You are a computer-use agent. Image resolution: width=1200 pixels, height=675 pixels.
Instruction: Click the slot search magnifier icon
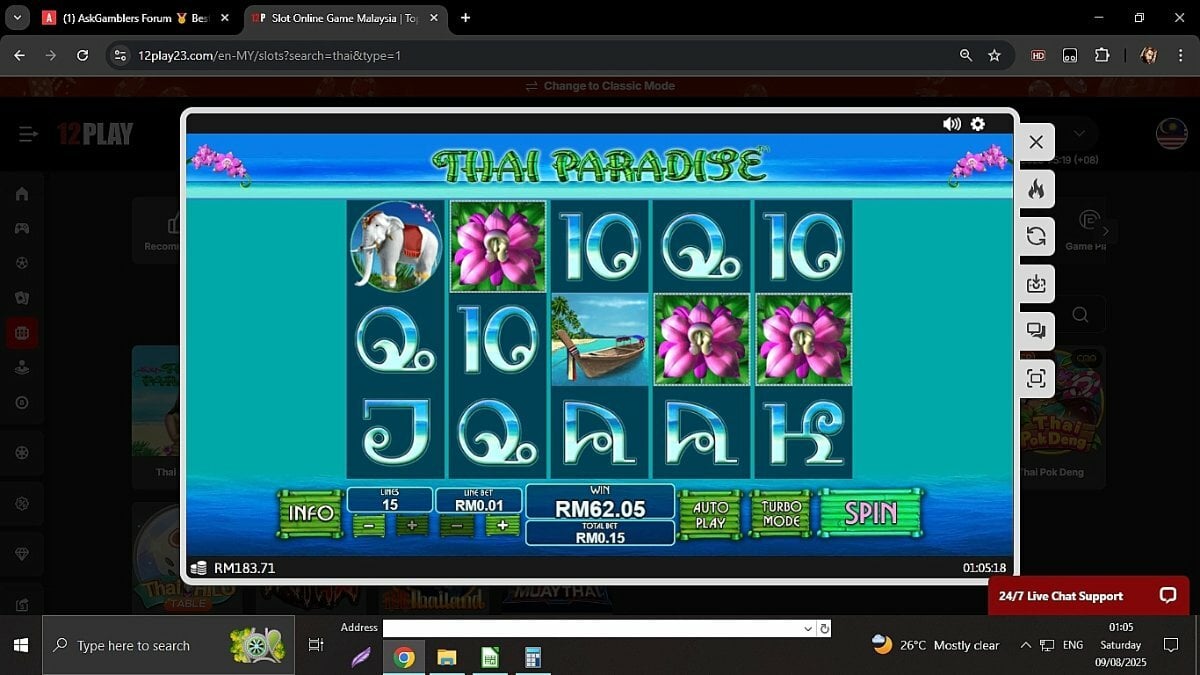coord(1080,315)
